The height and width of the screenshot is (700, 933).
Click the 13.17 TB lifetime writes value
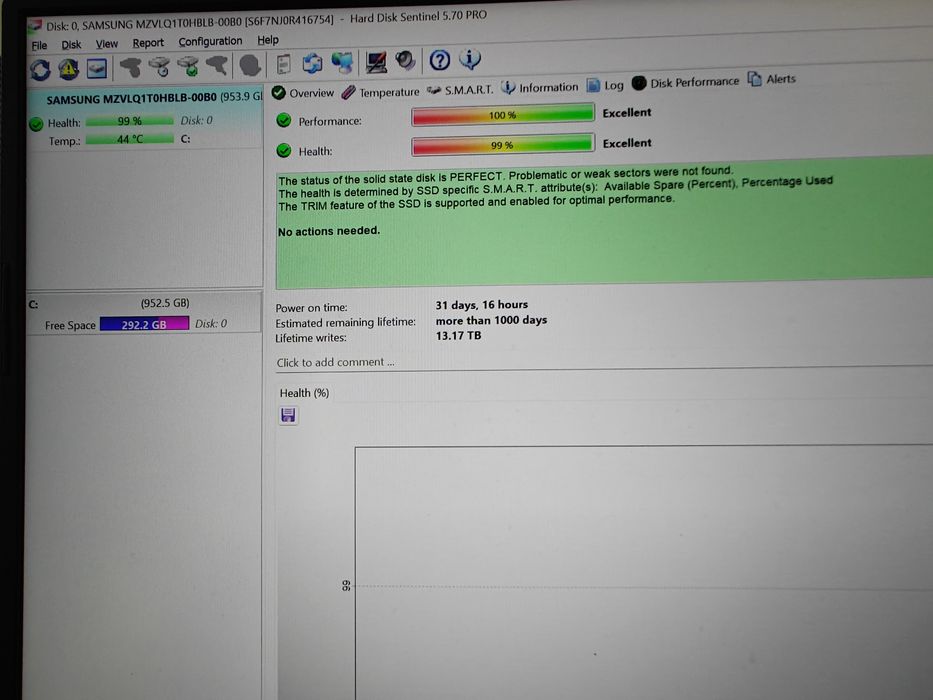458,336
